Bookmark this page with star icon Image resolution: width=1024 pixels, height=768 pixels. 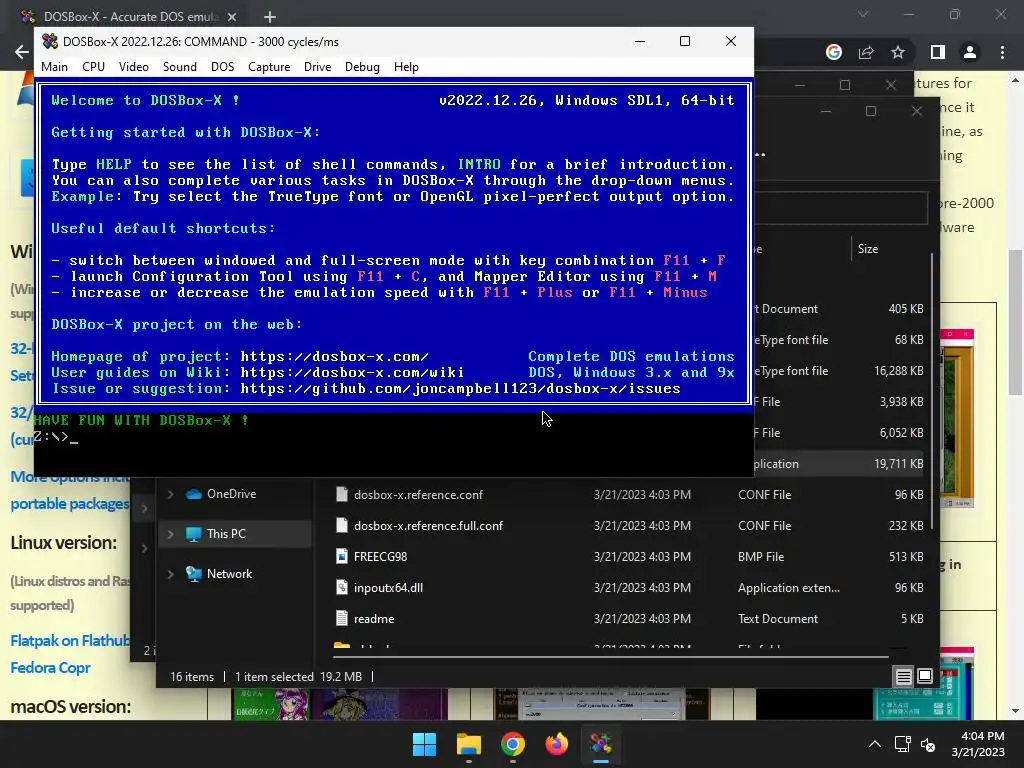click(x=898, y=52)
